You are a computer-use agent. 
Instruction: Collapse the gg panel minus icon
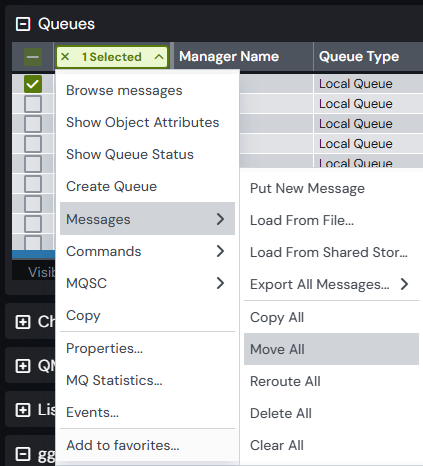(x=23, y=454)
